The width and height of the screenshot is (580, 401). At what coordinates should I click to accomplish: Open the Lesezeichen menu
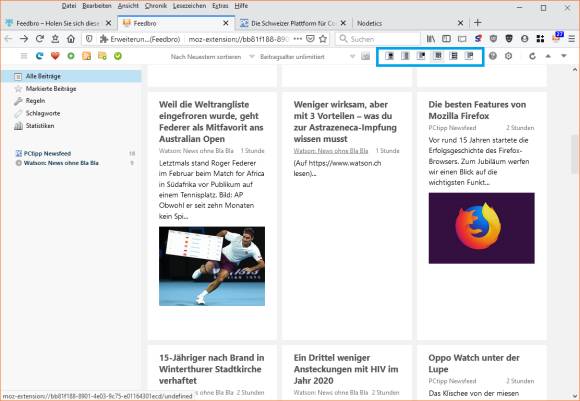pyautogui.click(x=189, y=6)
